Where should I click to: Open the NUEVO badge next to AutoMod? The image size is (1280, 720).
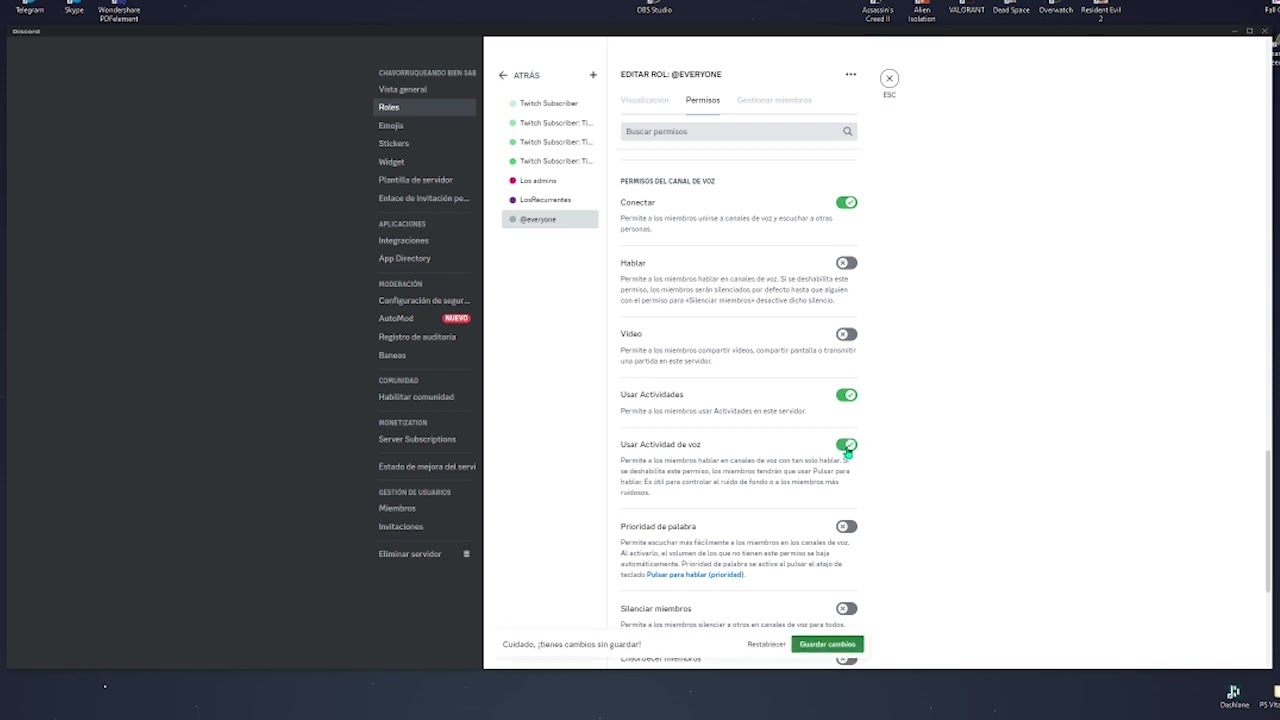(456, 318)
